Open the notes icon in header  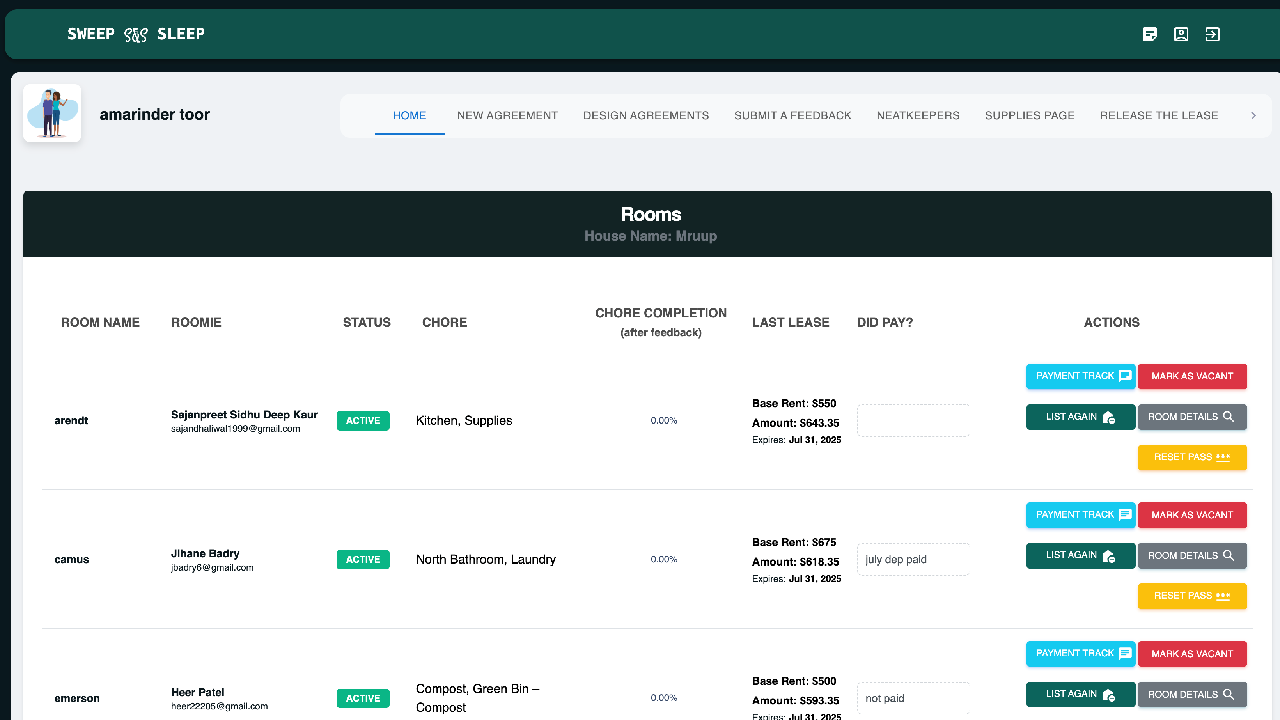1150,34
